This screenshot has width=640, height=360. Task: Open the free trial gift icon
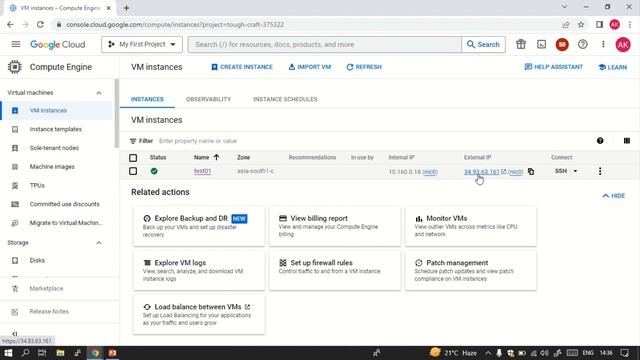pyautogui.click(x=521, y=44)
